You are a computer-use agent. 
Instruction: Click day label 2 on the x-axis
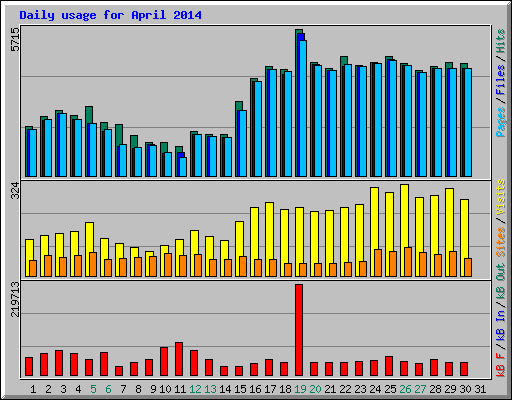[x=48, y=389]
